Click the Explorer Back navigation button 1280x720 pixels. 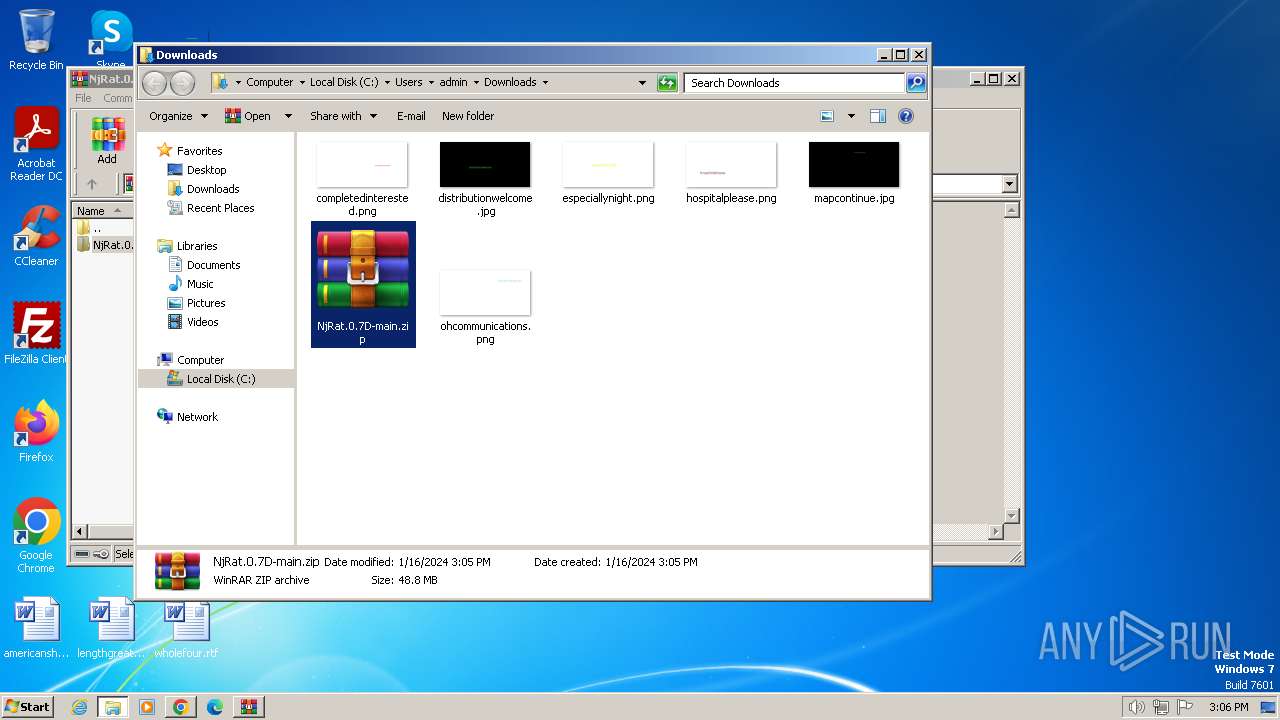coord(154,83)
